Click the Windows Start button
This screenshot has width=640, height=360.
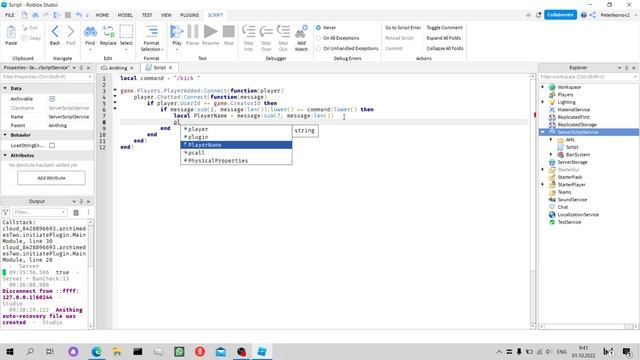[10, 351]
